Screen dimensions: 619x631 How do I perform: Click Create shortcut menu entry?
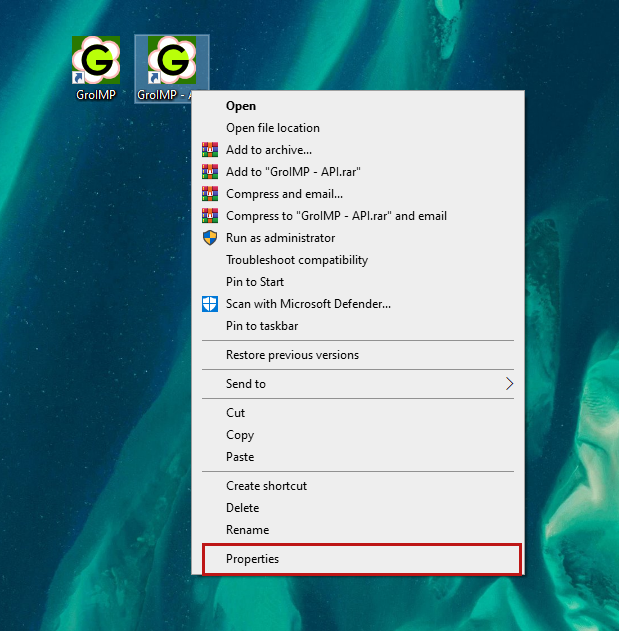266,486
